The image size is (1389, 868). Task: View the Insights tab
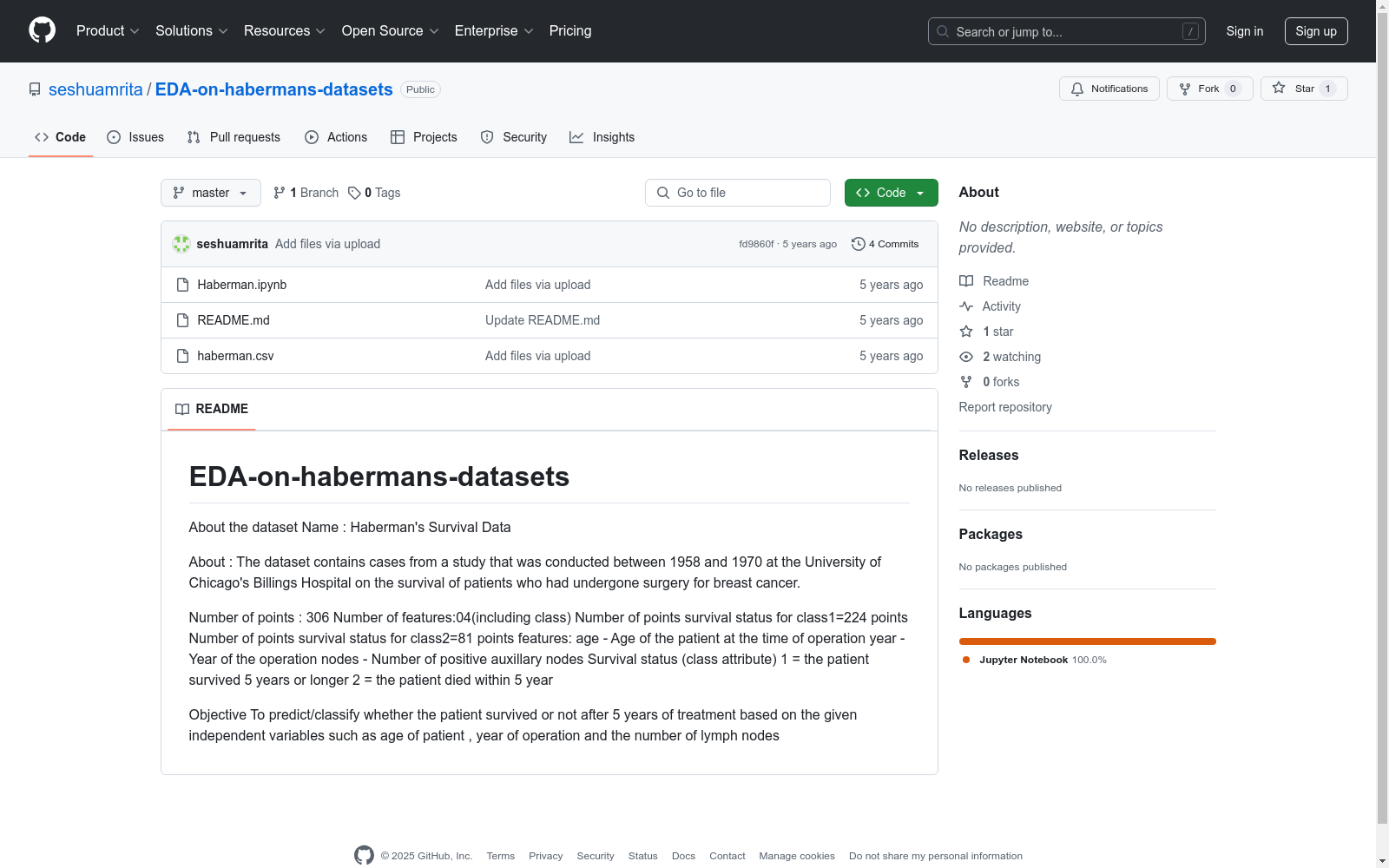[x=602, y=137]
